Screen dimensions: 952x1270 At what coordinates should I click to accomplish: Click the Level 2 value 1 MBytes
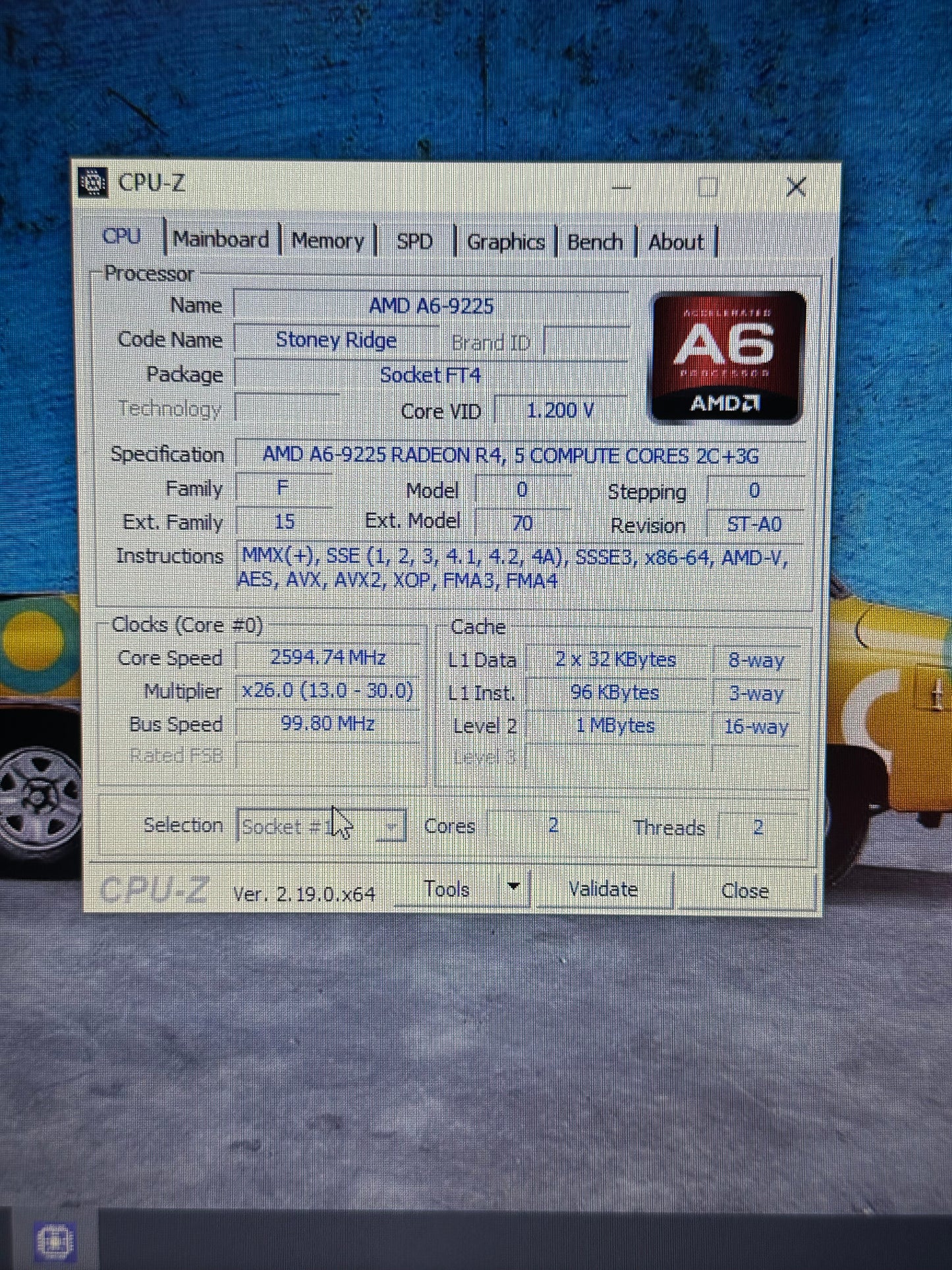pos(615,726)
